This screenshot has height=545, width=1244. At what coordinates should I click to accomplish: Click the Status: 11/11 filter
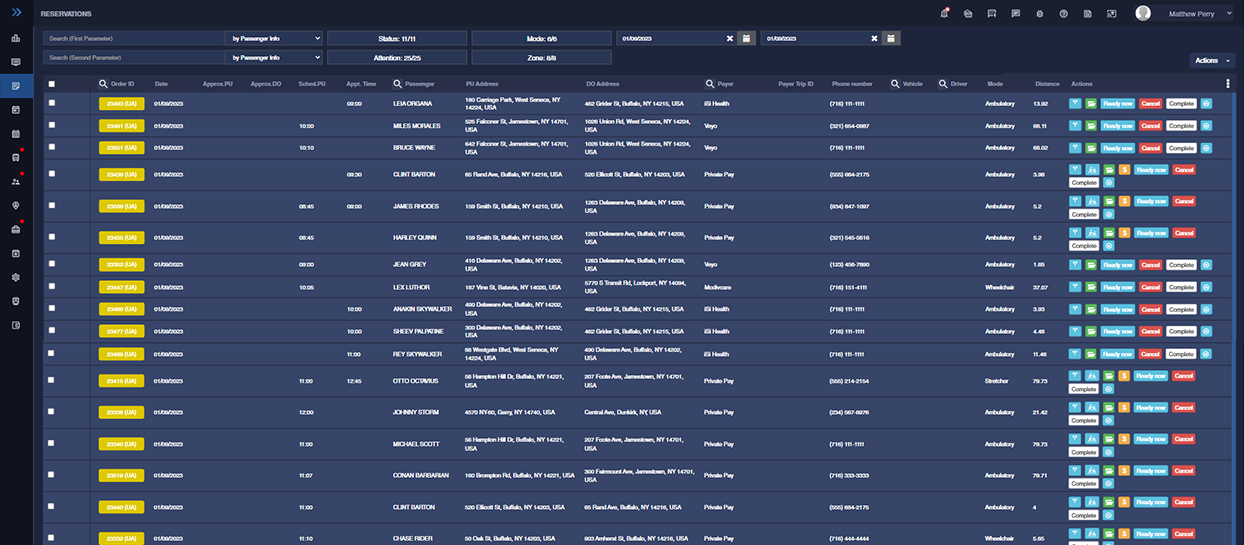[397, 38]
